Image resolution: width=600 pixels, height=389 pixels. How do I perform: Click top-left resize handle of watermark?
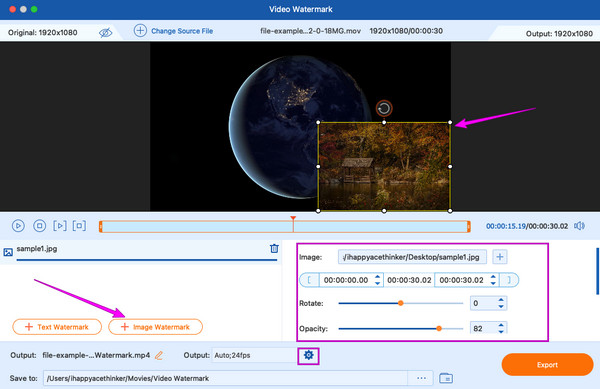318,122
